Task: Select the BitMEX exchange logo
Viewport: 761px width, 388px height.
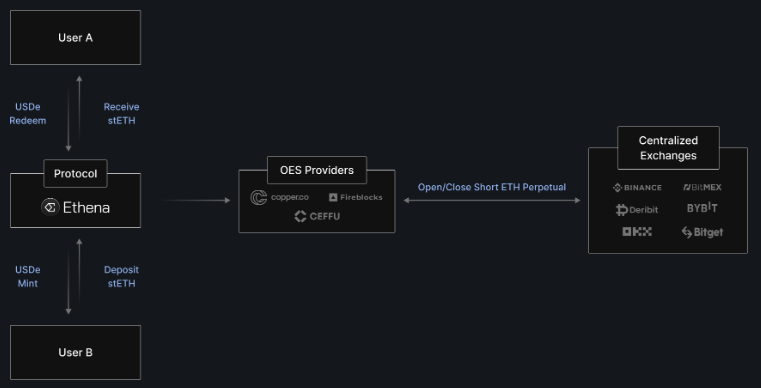Action: (702, 187)
